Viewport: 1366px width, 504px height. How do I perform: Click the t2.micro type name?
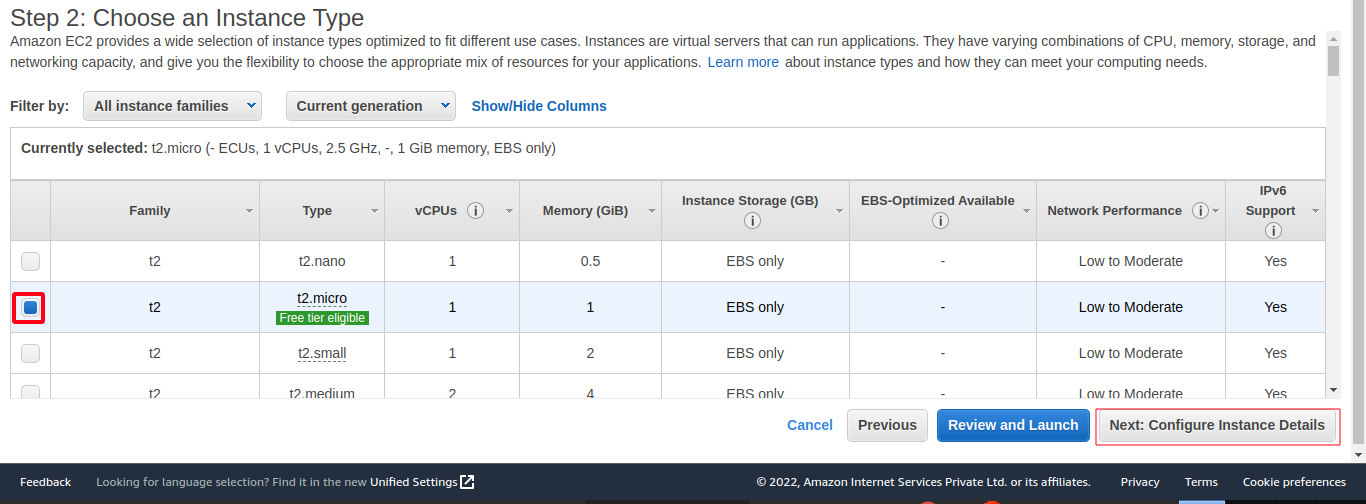pyautogui.click(x=322, y=298)
